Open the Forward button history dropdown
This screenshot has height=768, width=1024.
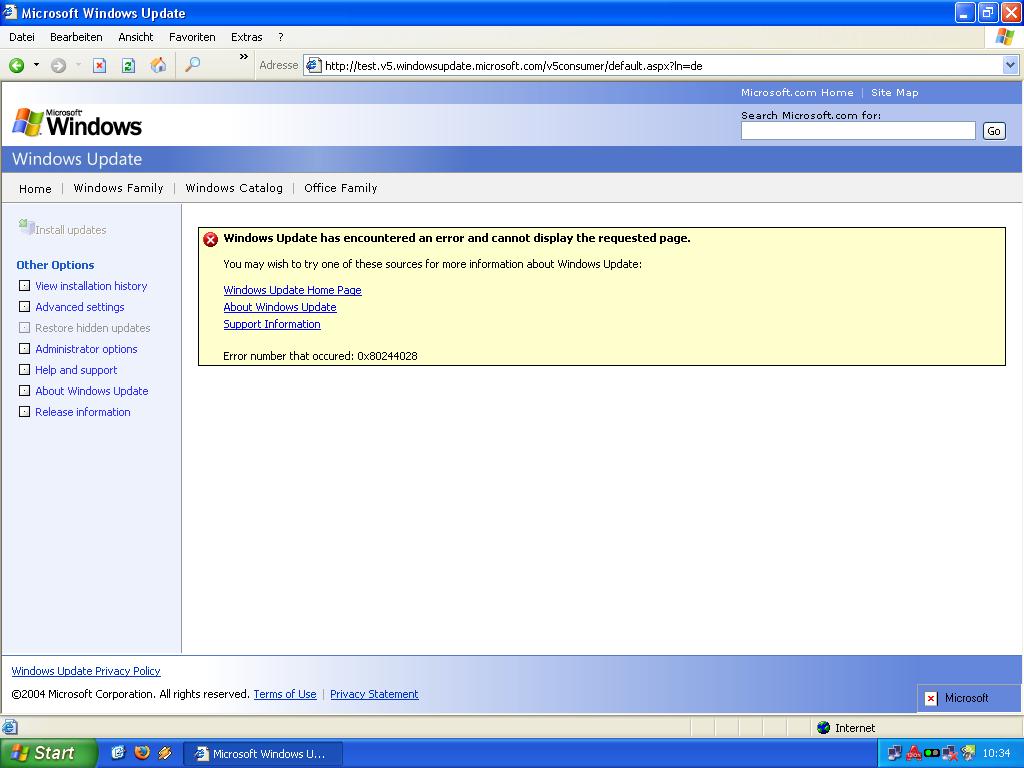[78, 65]
